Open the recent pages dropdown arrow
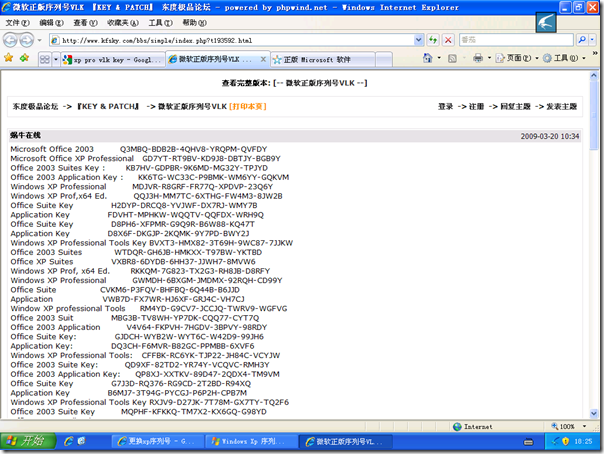Screen dimensions: 604x454 coord(39,40)
